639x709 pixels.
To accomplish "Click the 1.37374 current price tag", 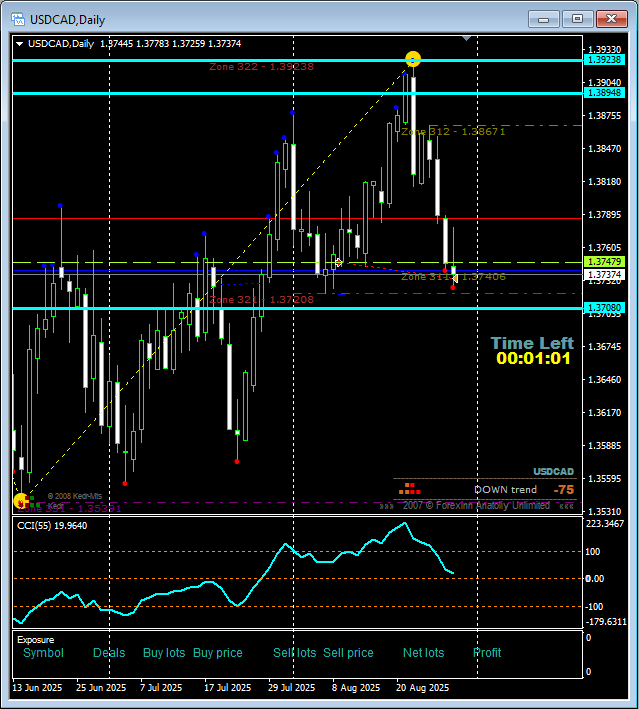I will [604, 274].
